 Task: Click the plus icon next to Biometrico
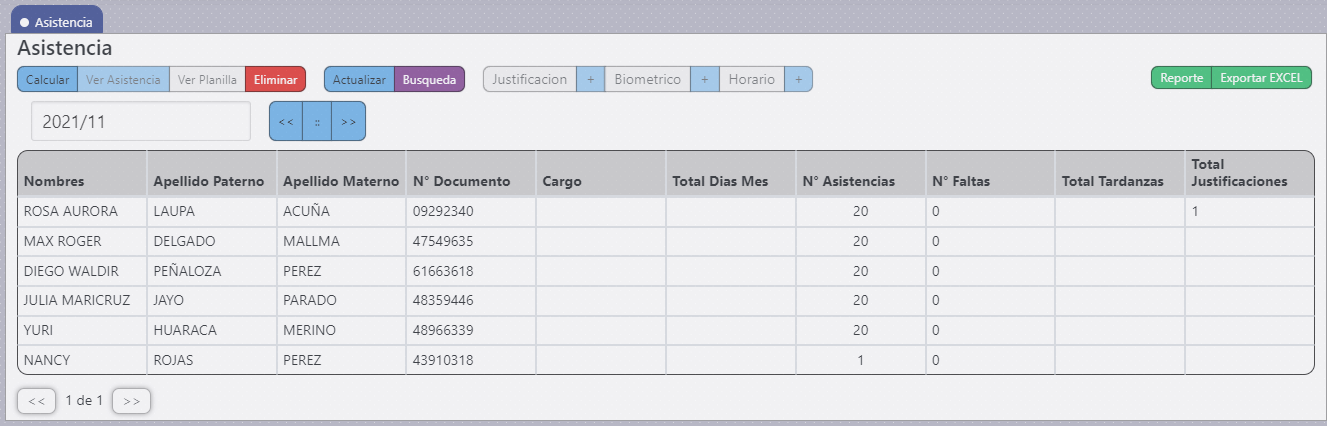[704, 79]
